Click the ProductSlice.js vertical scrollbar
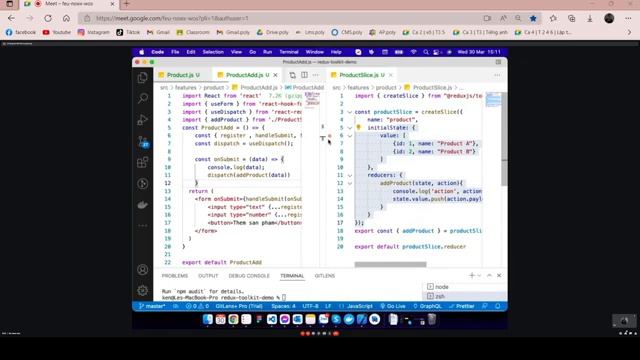640x360 pixels. point(504,139)
